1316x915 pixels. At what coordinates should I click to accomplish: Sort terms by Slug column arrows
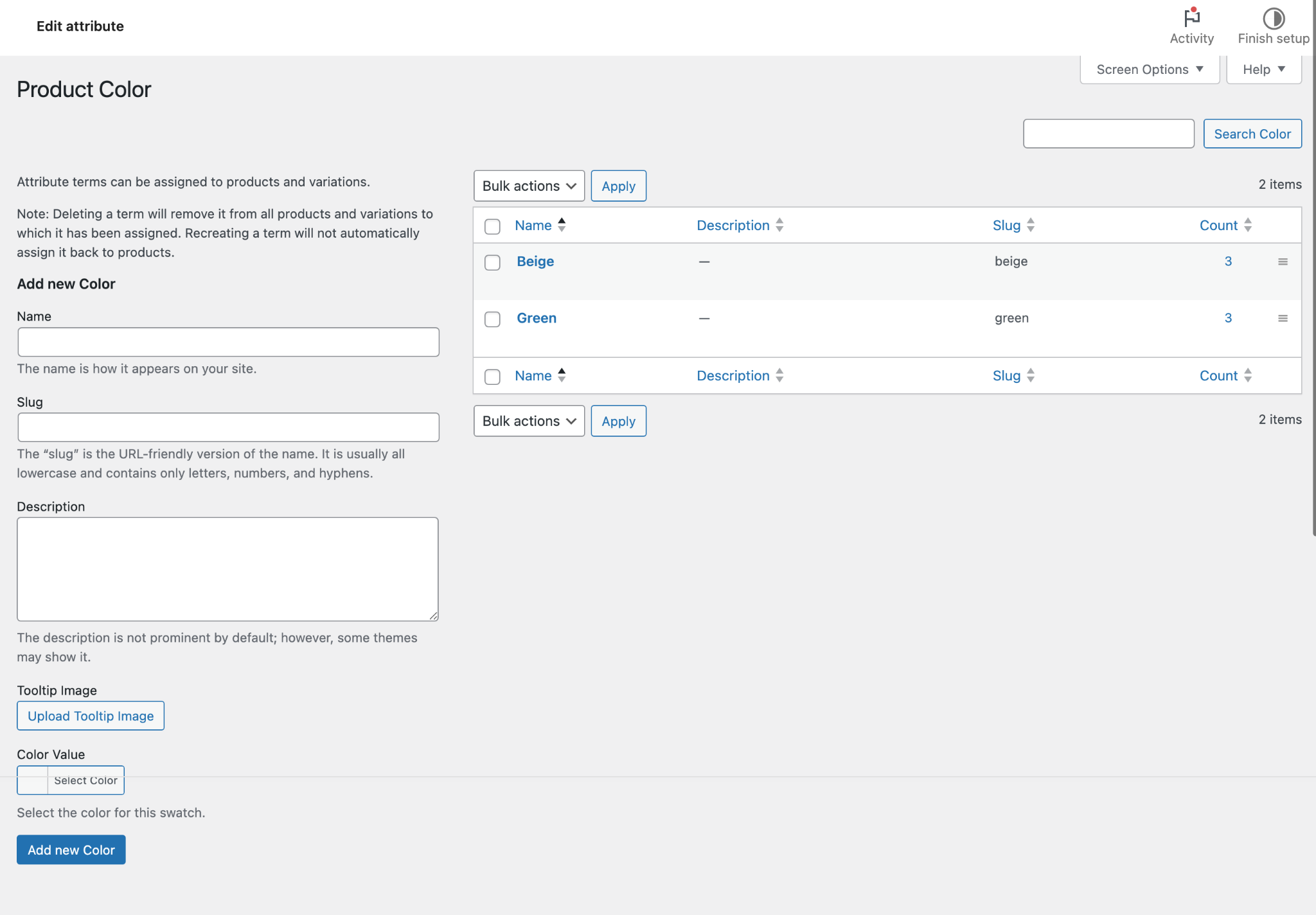(x=1031, y=225)
